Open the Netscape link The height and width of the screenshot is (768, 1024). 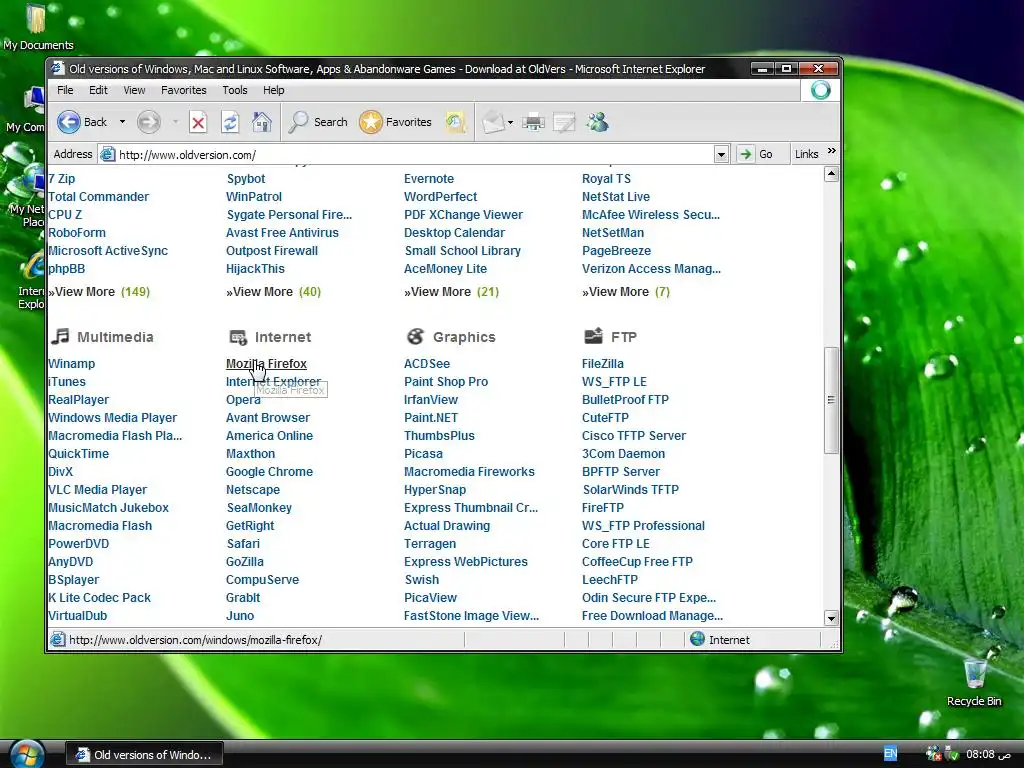pyautogui.click(x=253, y=490)
